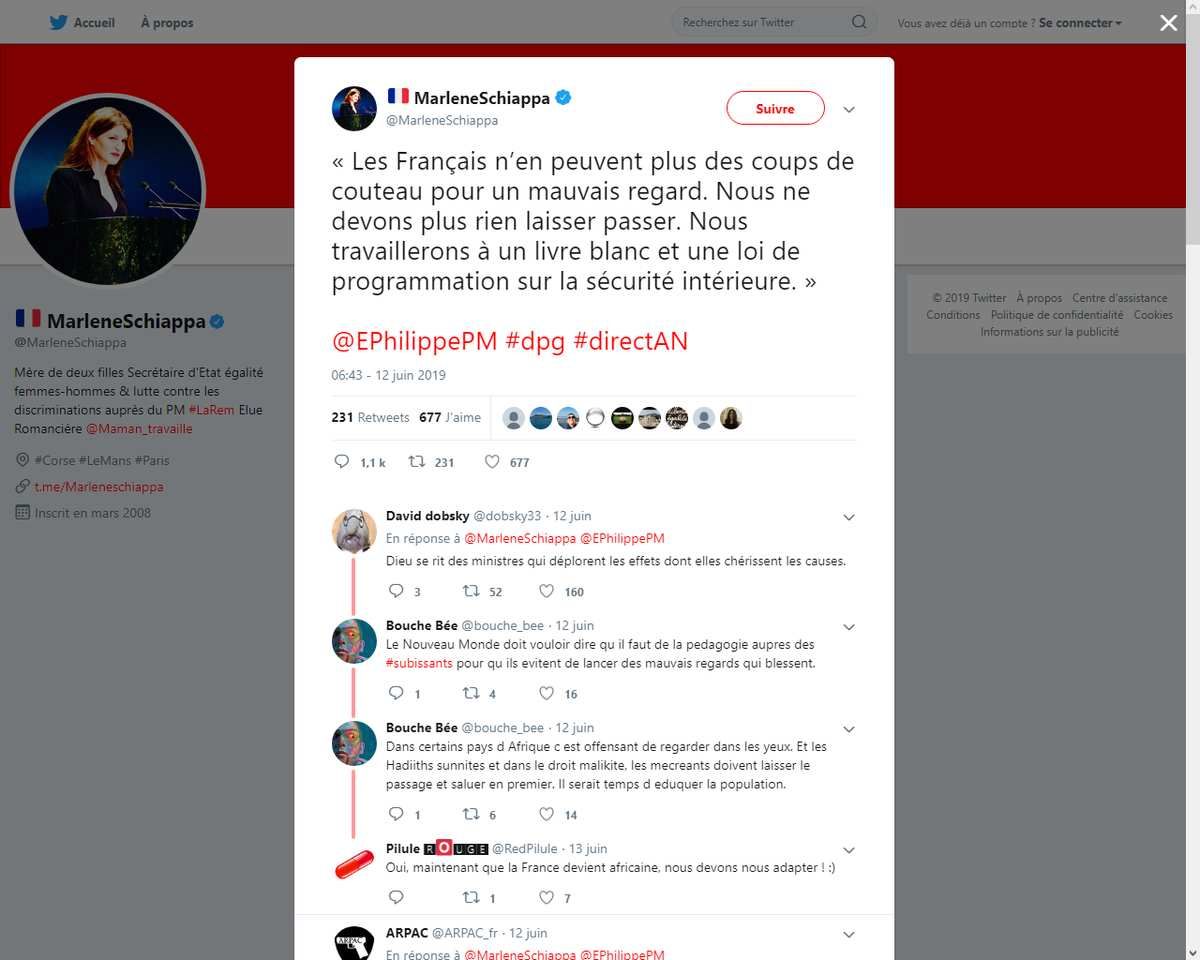Image resolution: width=1200 pixels, height=960 pixels.
Task: Click the retweet icon showing 231
Action: 417,462
